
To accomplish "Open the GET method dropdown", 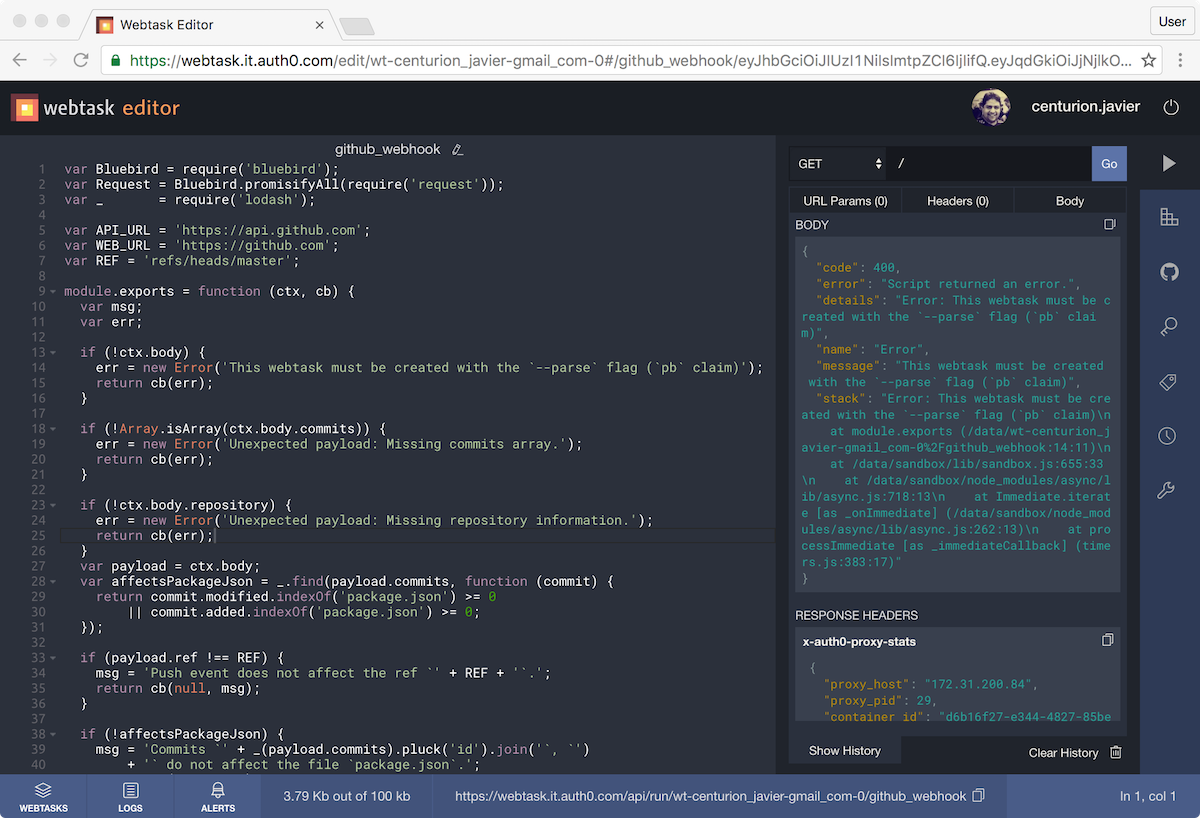I will [837, 162].
